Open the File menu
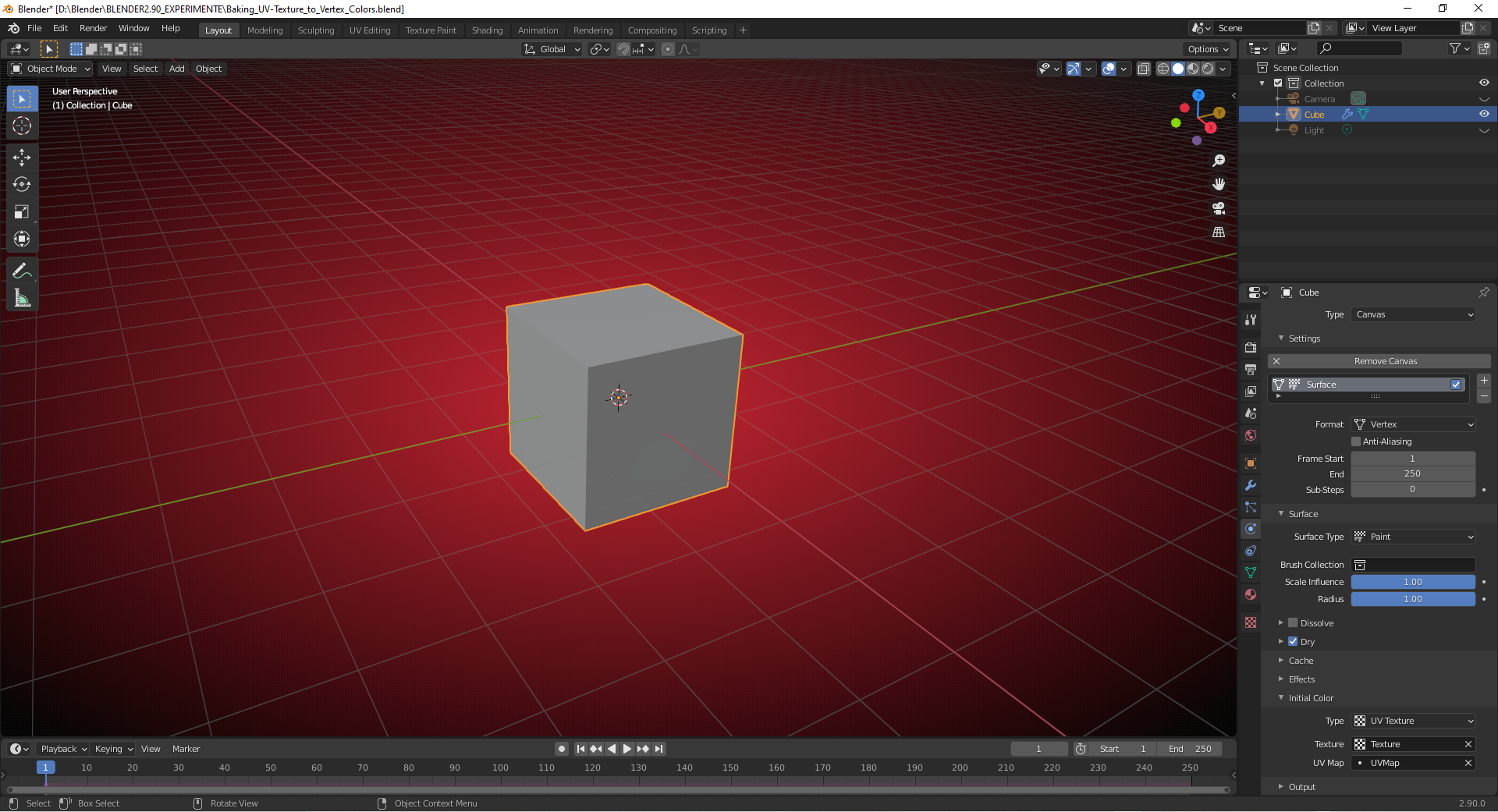The image size is (1498, 812). coord(34,28)
